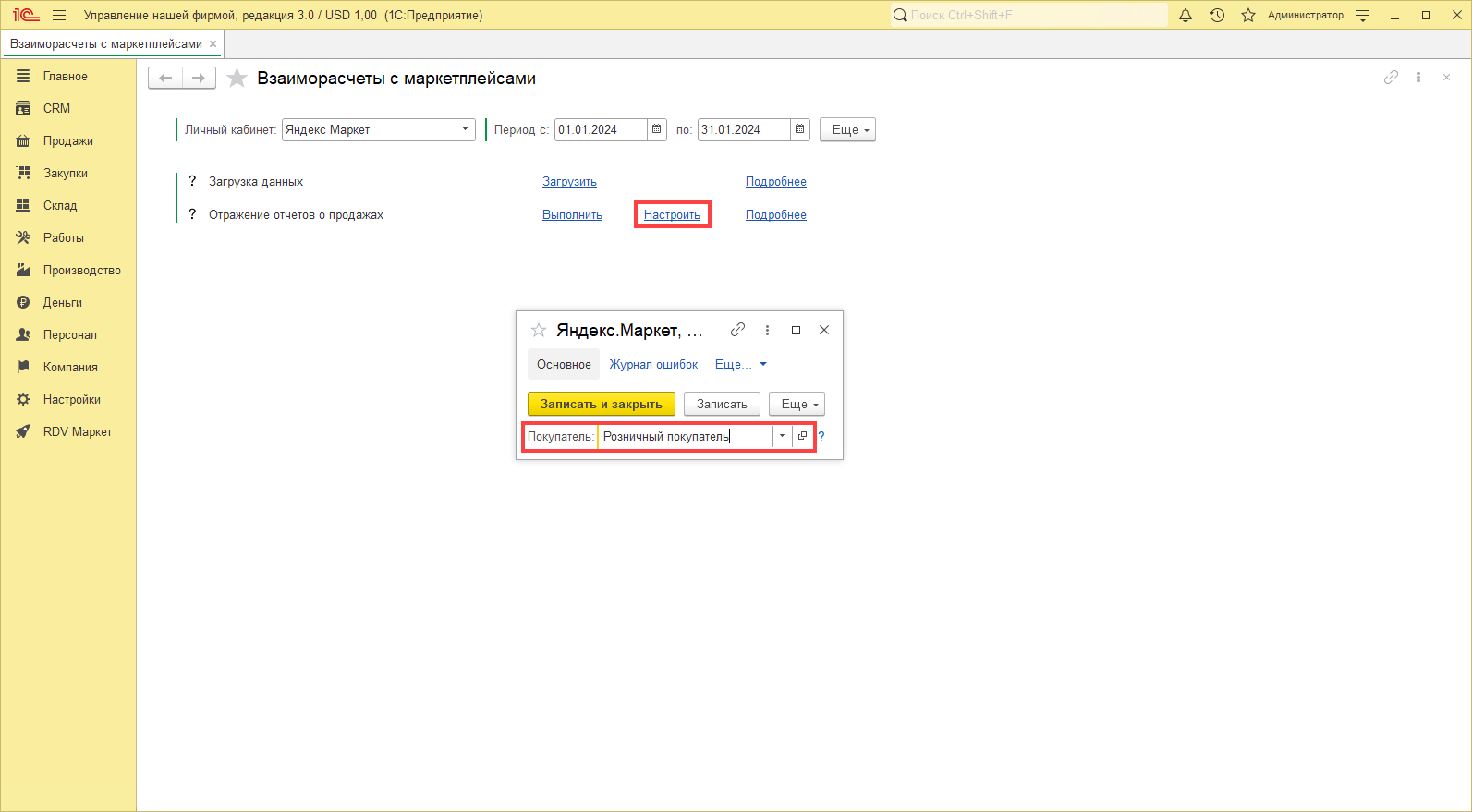The width and height of the screenshot is (1472, 812).
Task: Open RDV Маркет section
Action: 68,431
